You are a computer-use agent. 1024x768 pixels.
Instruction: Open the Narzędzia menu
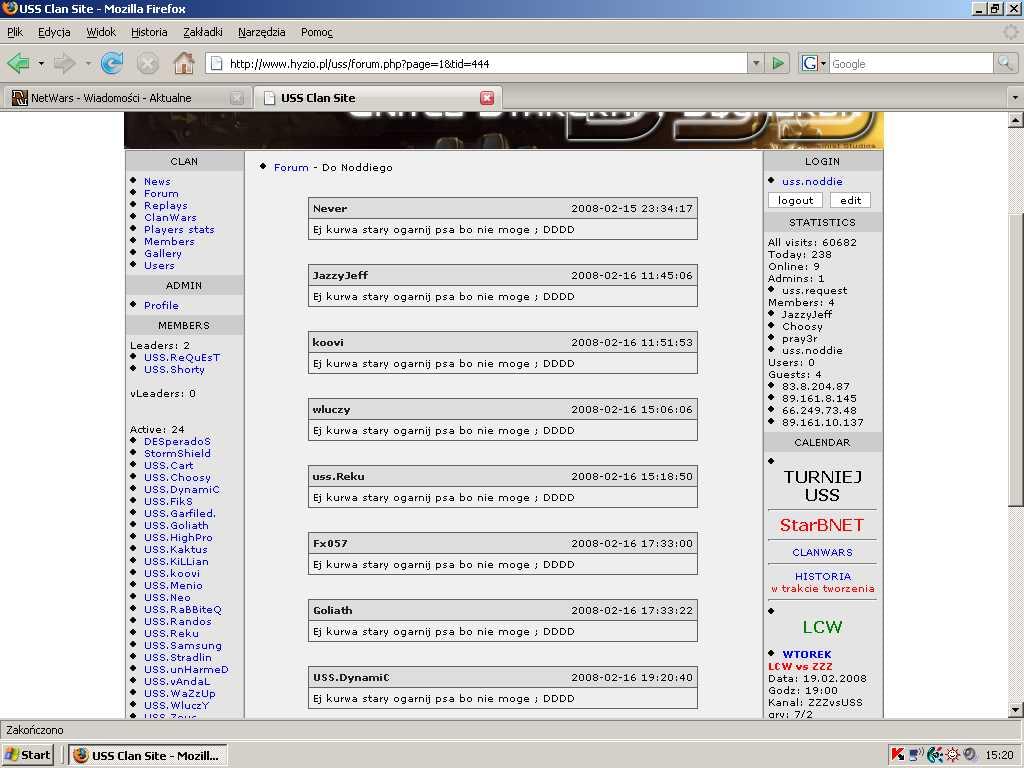(x=261, y=32)
